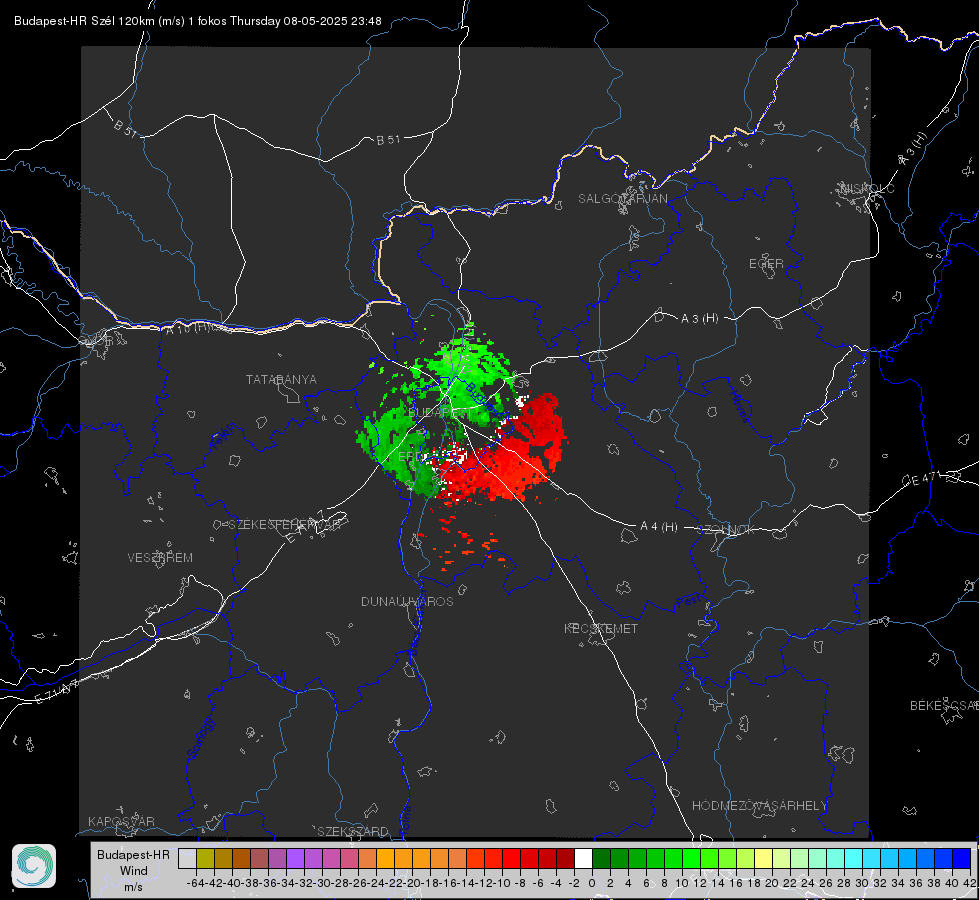This screenshot has height=900, width=979.
Task: Click the KAPOSVÁR city label
Action: click(121, 821)
